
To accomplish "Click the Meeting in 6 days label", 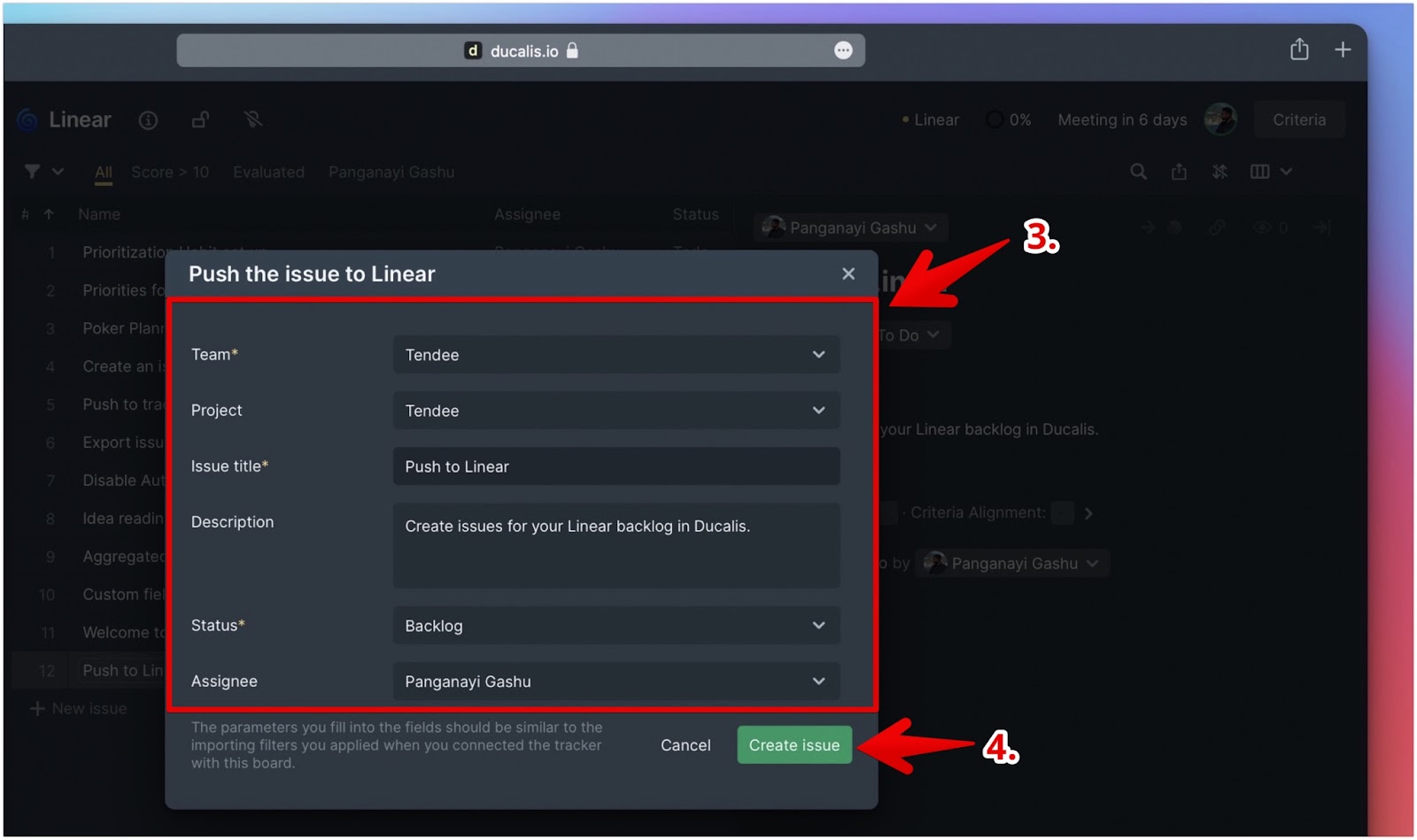I will point(1122,119).
